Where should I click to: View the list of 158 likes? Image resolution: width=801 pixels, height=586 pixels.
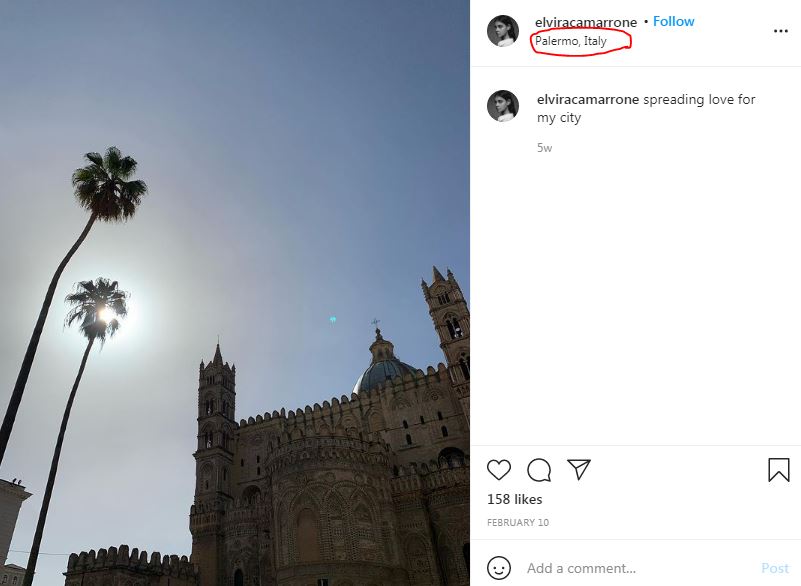[x=514, y=499]
